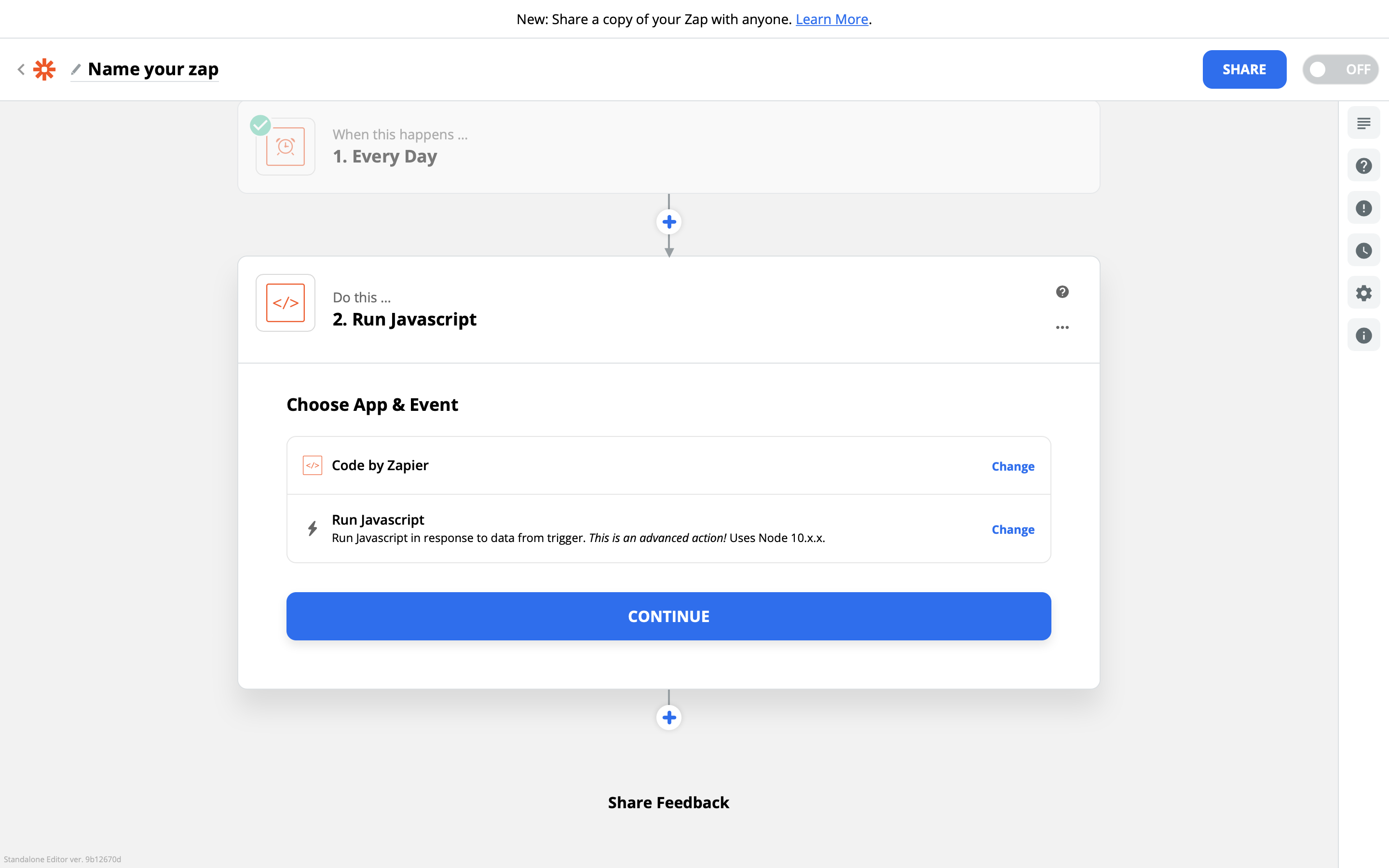The image size is (1389, 868).
Task: Open three-dot menu on Run Javascript step
Action: click(1062, 327)
